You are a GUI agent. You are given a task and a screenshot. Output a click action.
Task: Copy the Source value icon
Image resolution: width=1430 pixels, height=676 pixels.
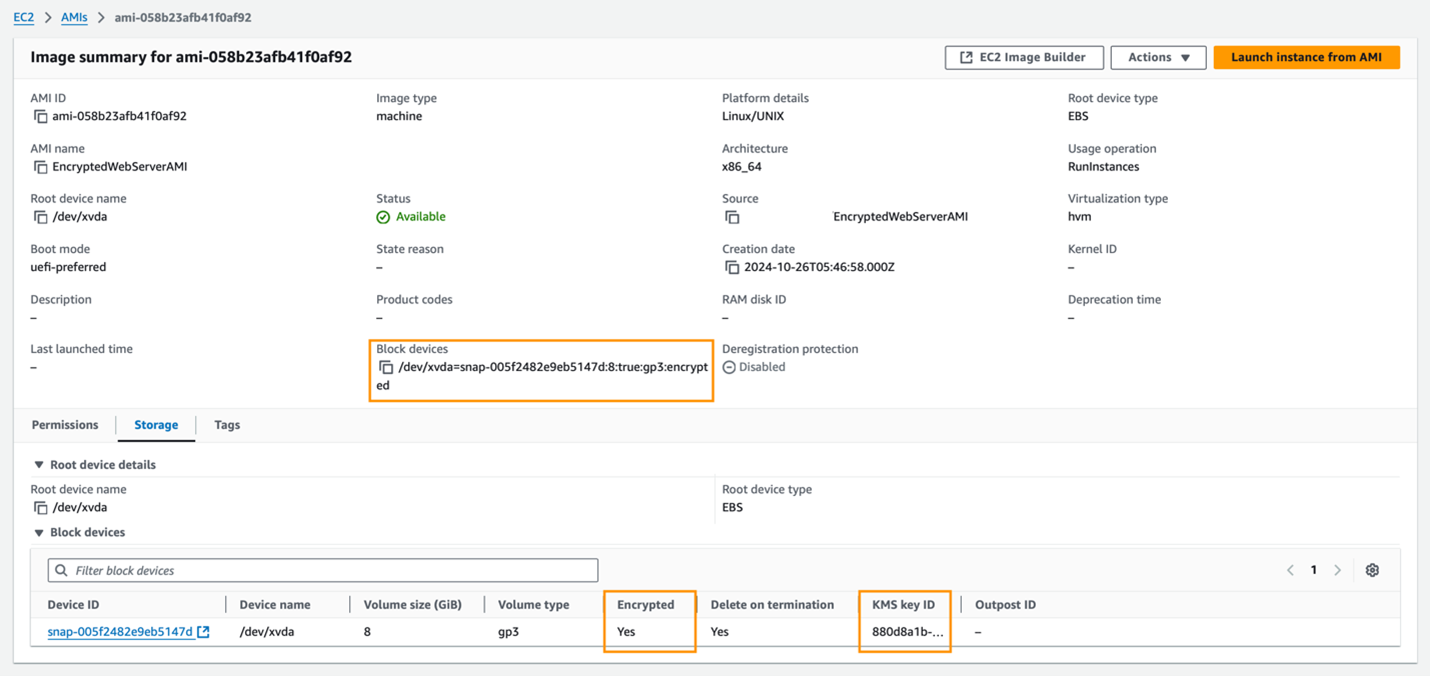(732, 217)
